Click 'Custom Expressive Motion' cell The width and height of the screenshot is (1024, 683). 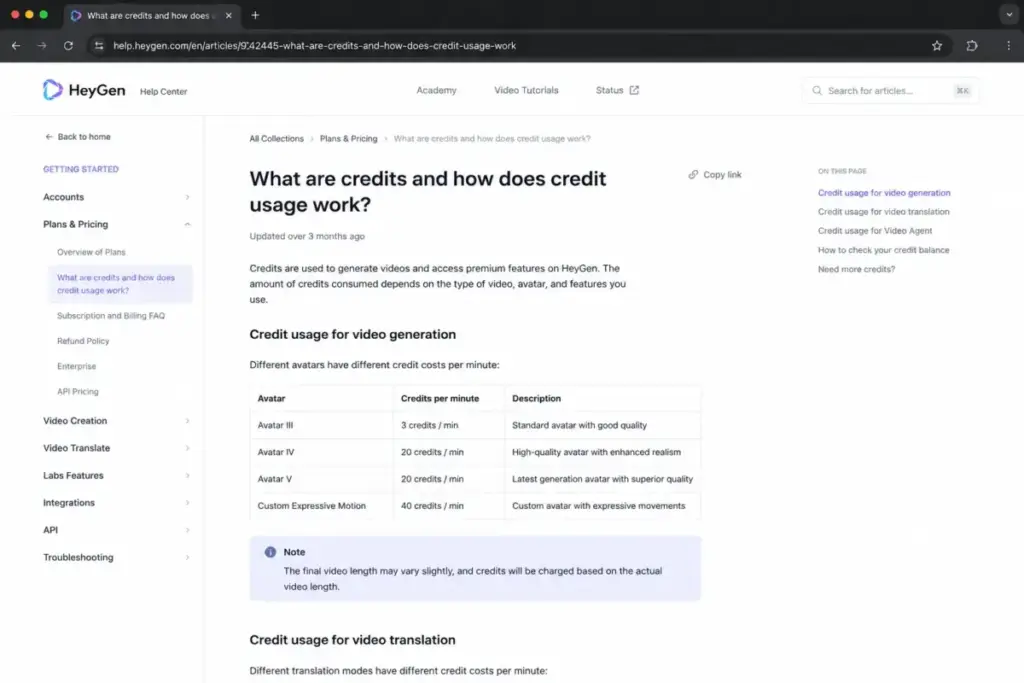[x=321, y=506]
